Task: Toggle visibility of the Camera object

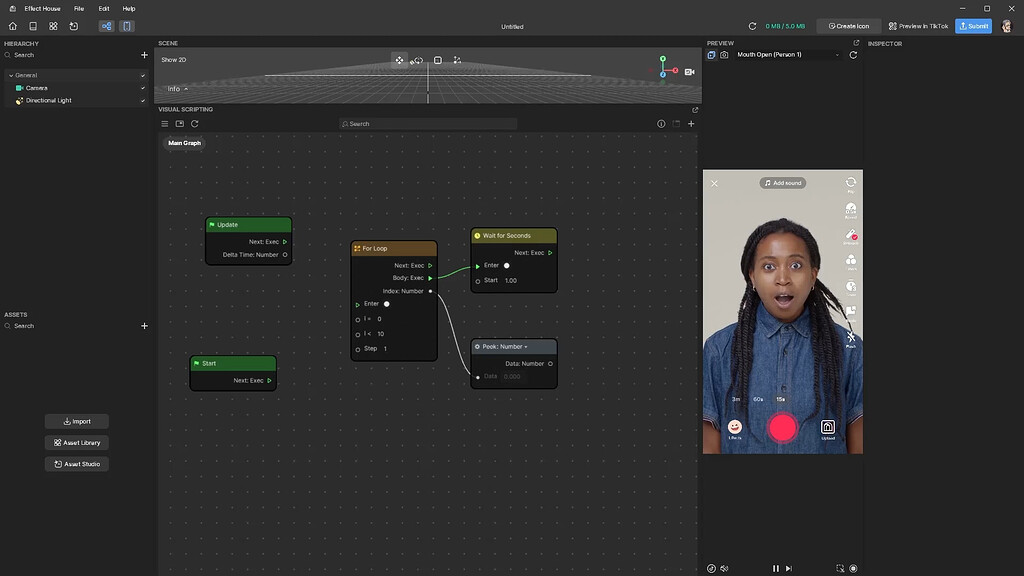Action: coord(143,88)
